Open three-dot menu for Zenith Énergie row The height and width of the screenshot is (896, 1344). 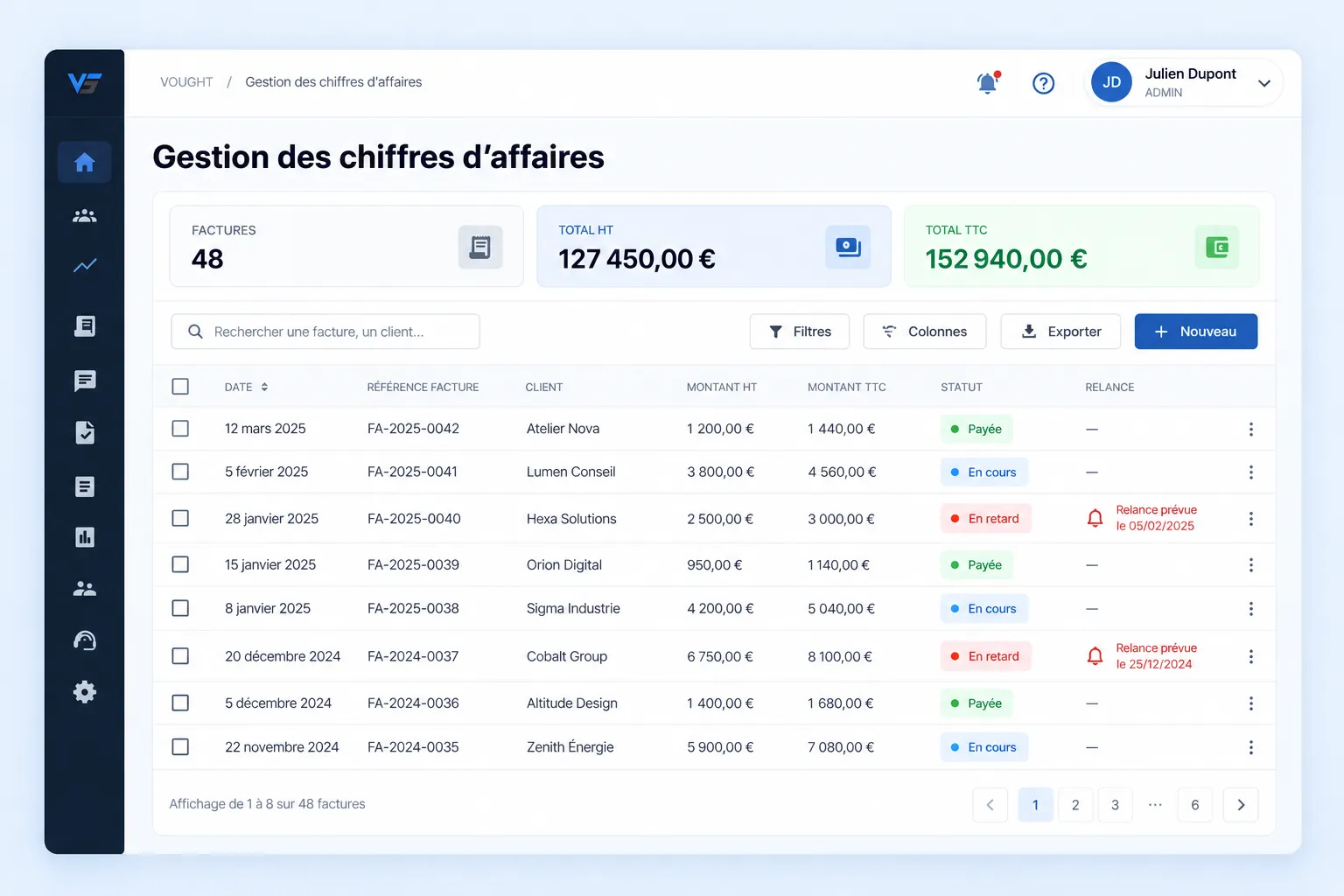click(x=1251, y=747)
